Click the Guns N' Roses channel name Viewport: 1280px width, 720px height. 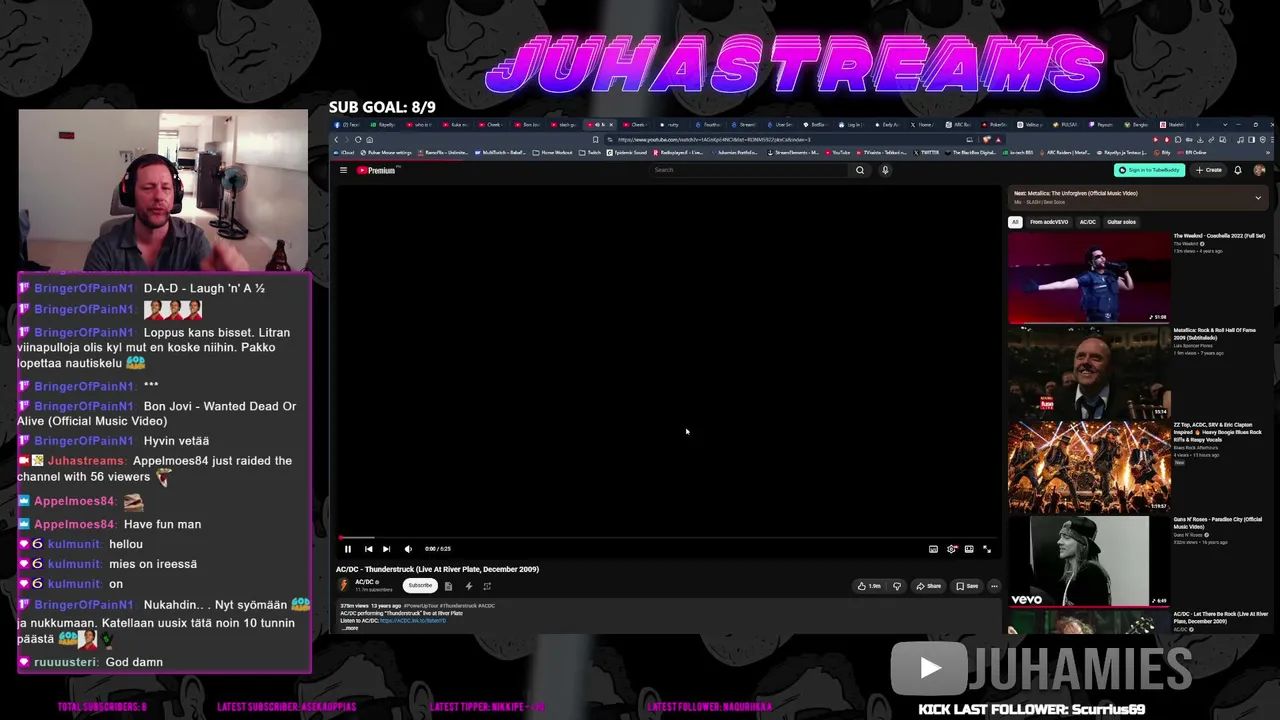[x=1188, y=535]
